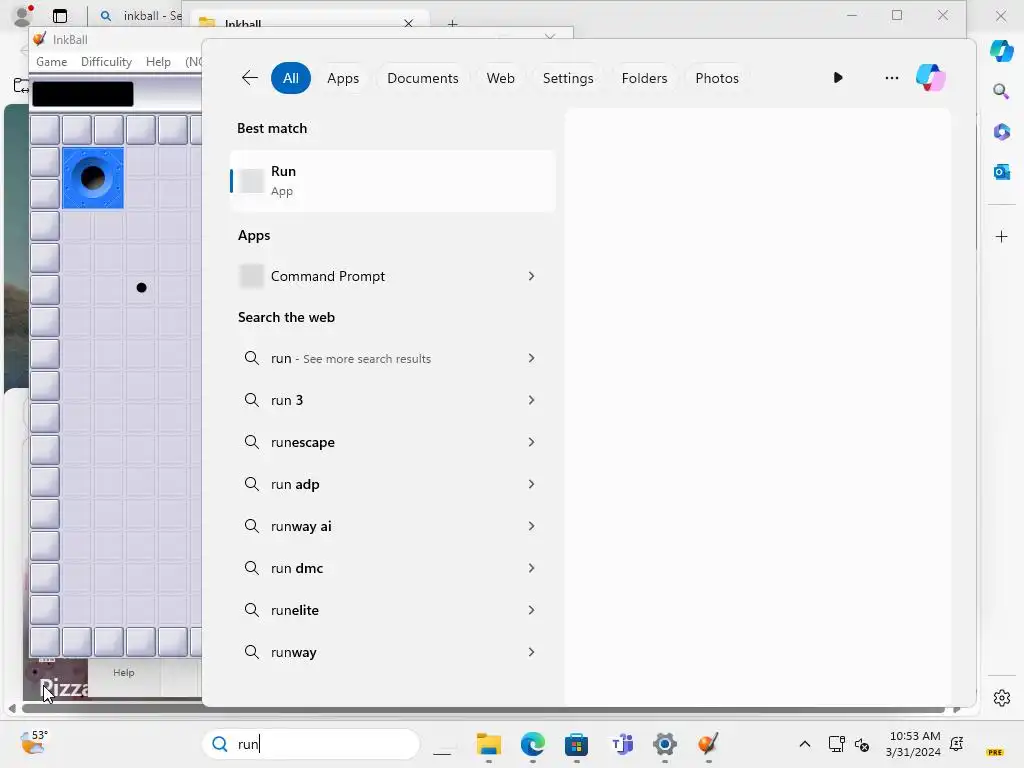Click the Edge sidebar Copilot icon
Viewport: 1024px width, 768px height.
1002,50
